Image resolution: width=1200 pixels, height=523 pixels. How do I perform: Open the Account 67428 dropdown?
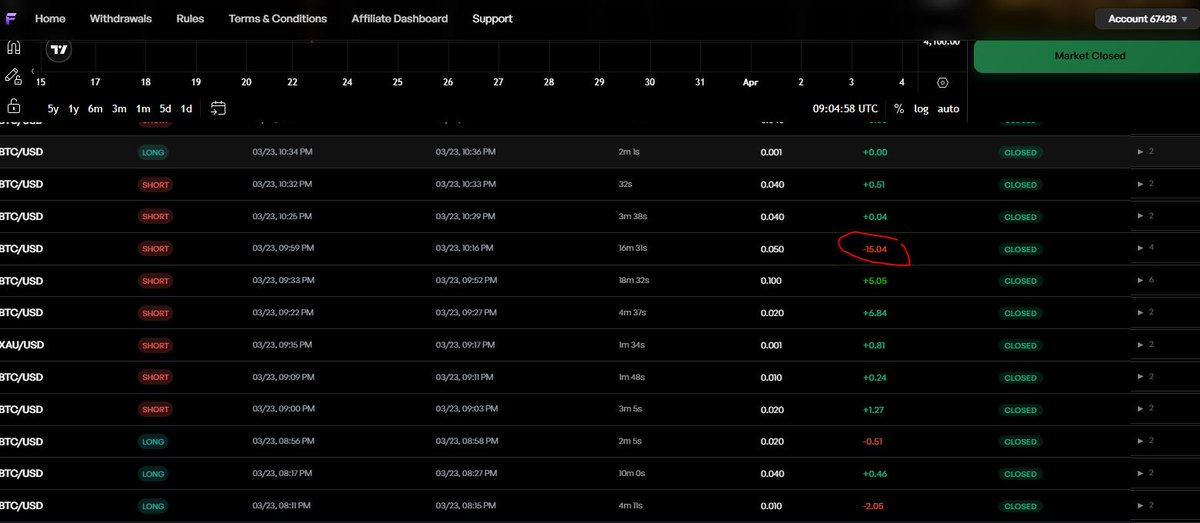tap(1146, 18)
